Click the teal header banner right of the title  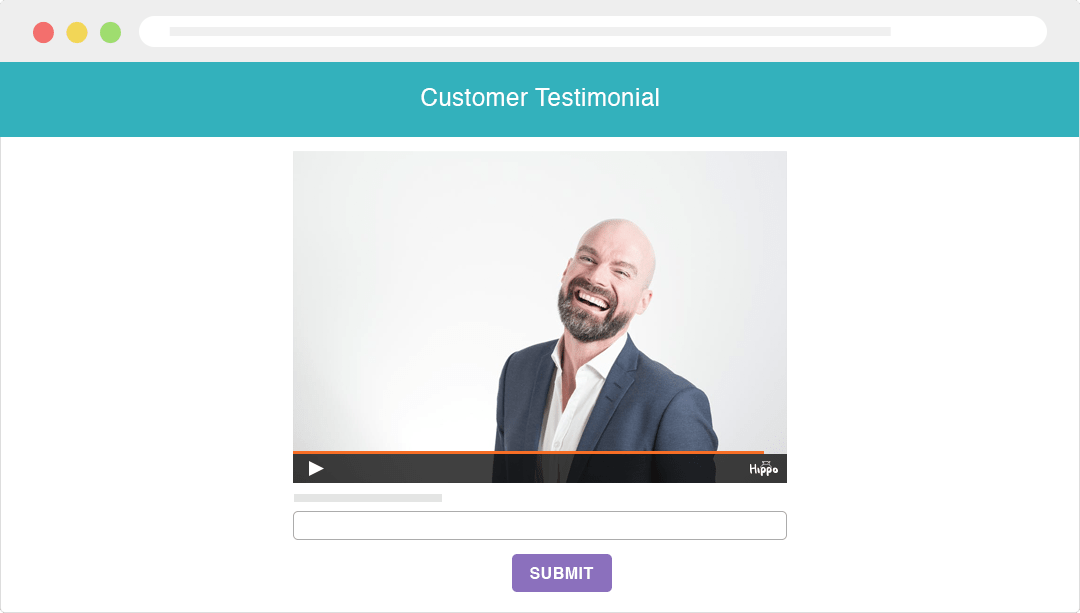click(x=869, y=99)
